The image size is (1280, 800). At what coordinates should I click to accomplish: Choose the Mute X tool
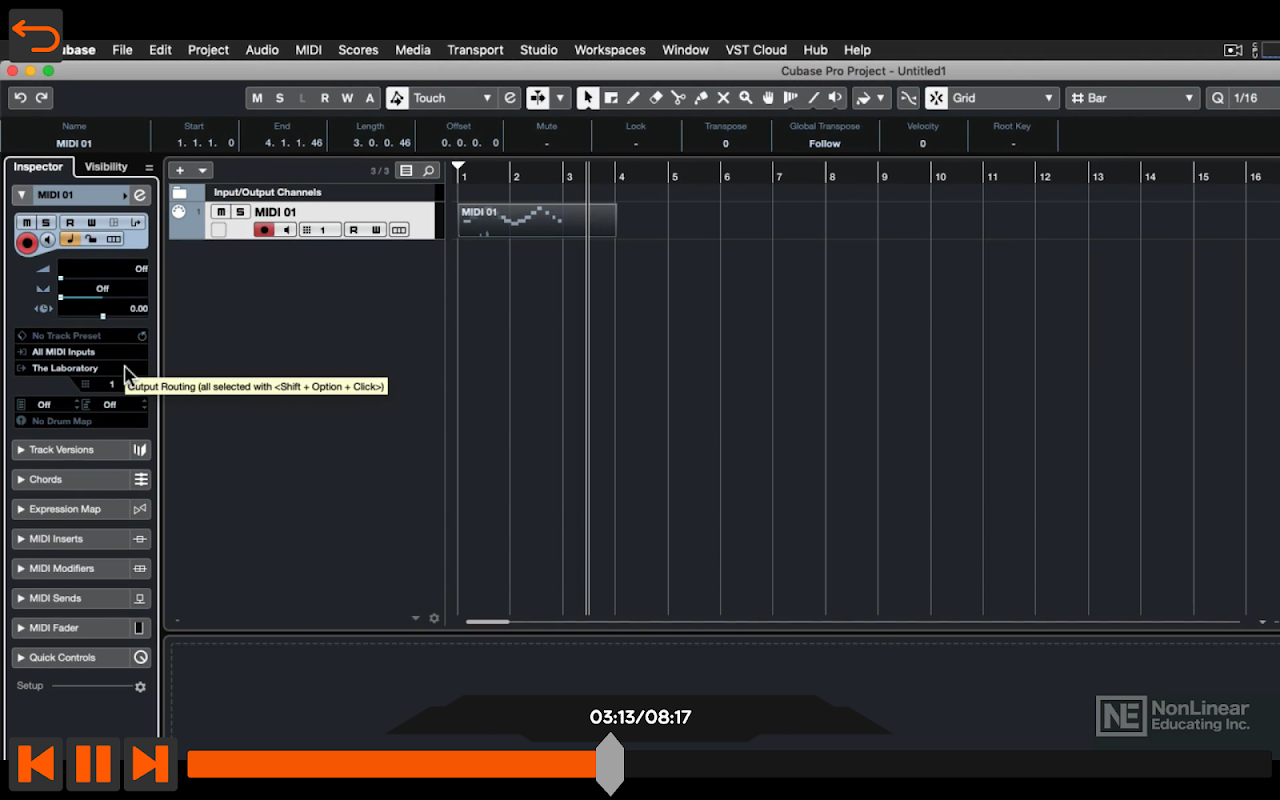[723, 98]
